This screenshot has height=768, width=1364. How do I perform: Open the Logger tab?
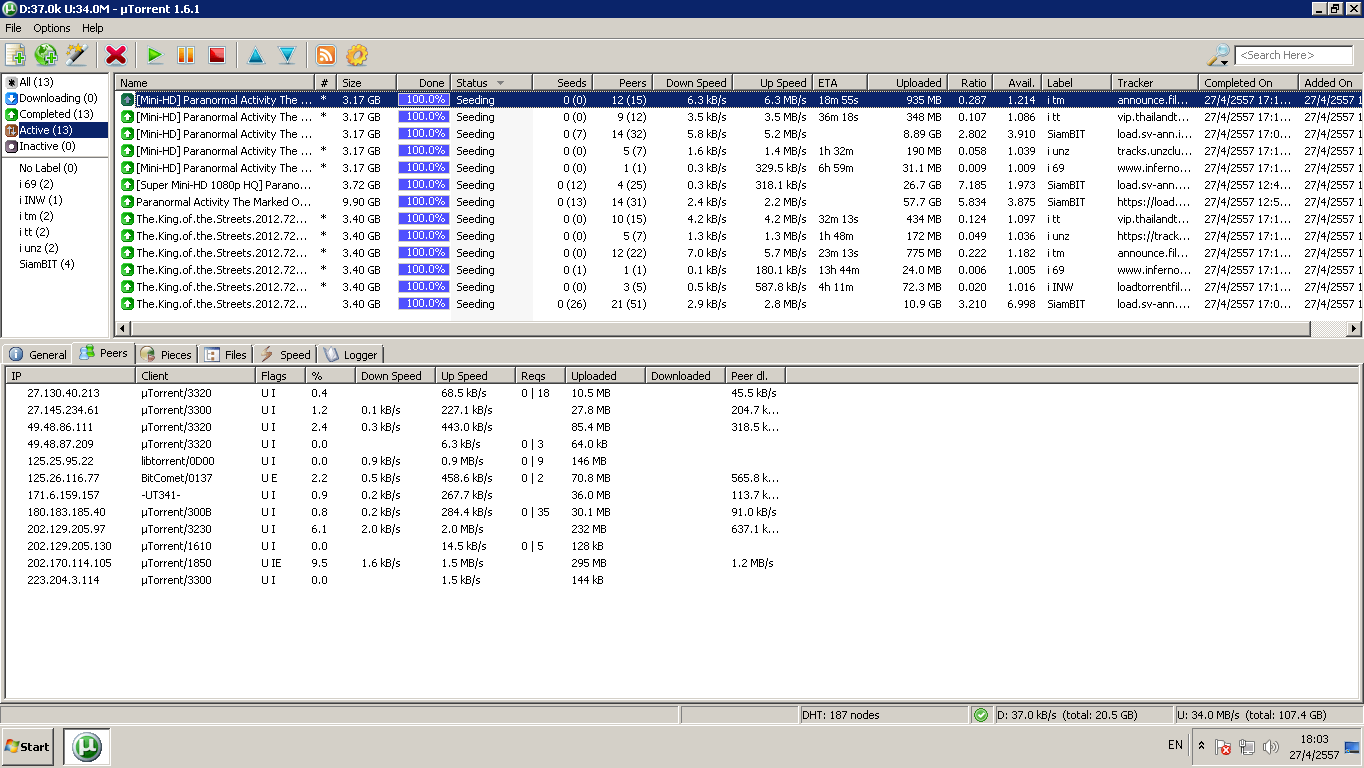[350, 355]
